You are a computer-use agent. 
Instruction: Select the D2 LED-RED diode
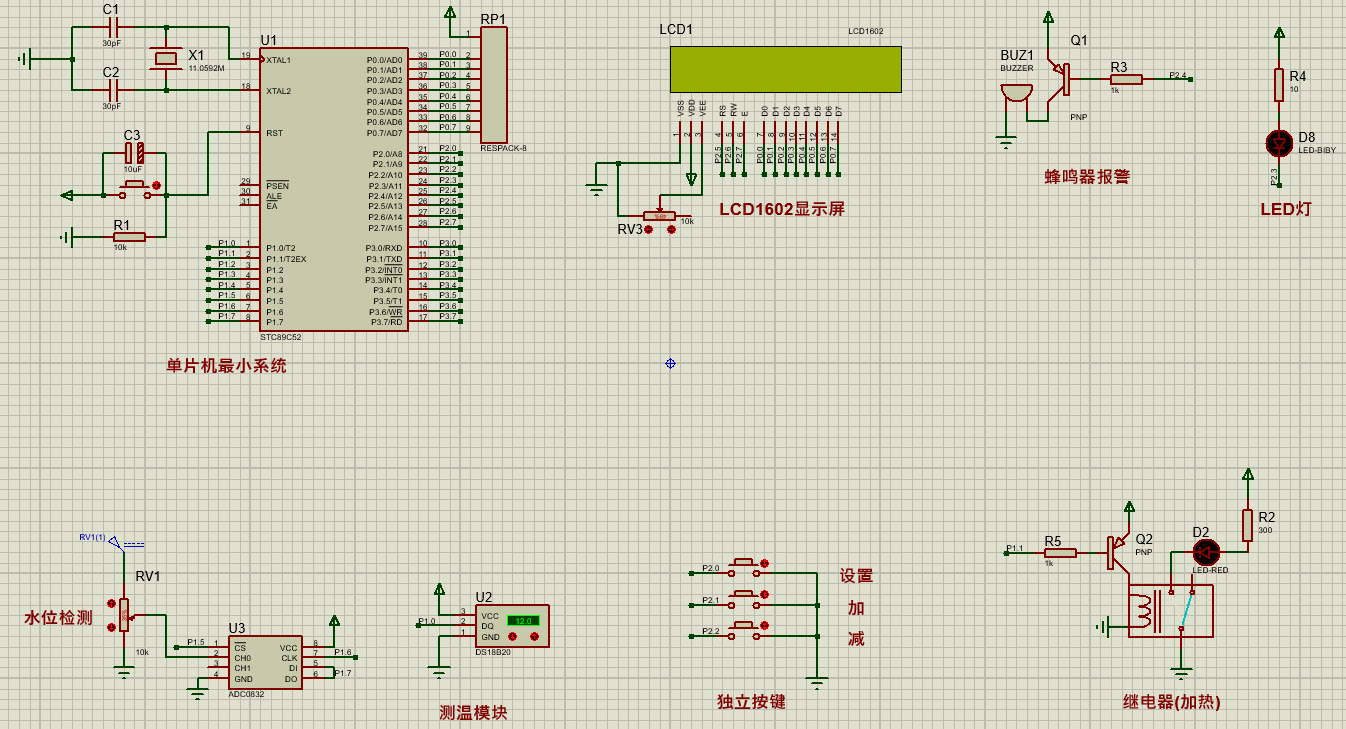click(x=1205, y=552)
